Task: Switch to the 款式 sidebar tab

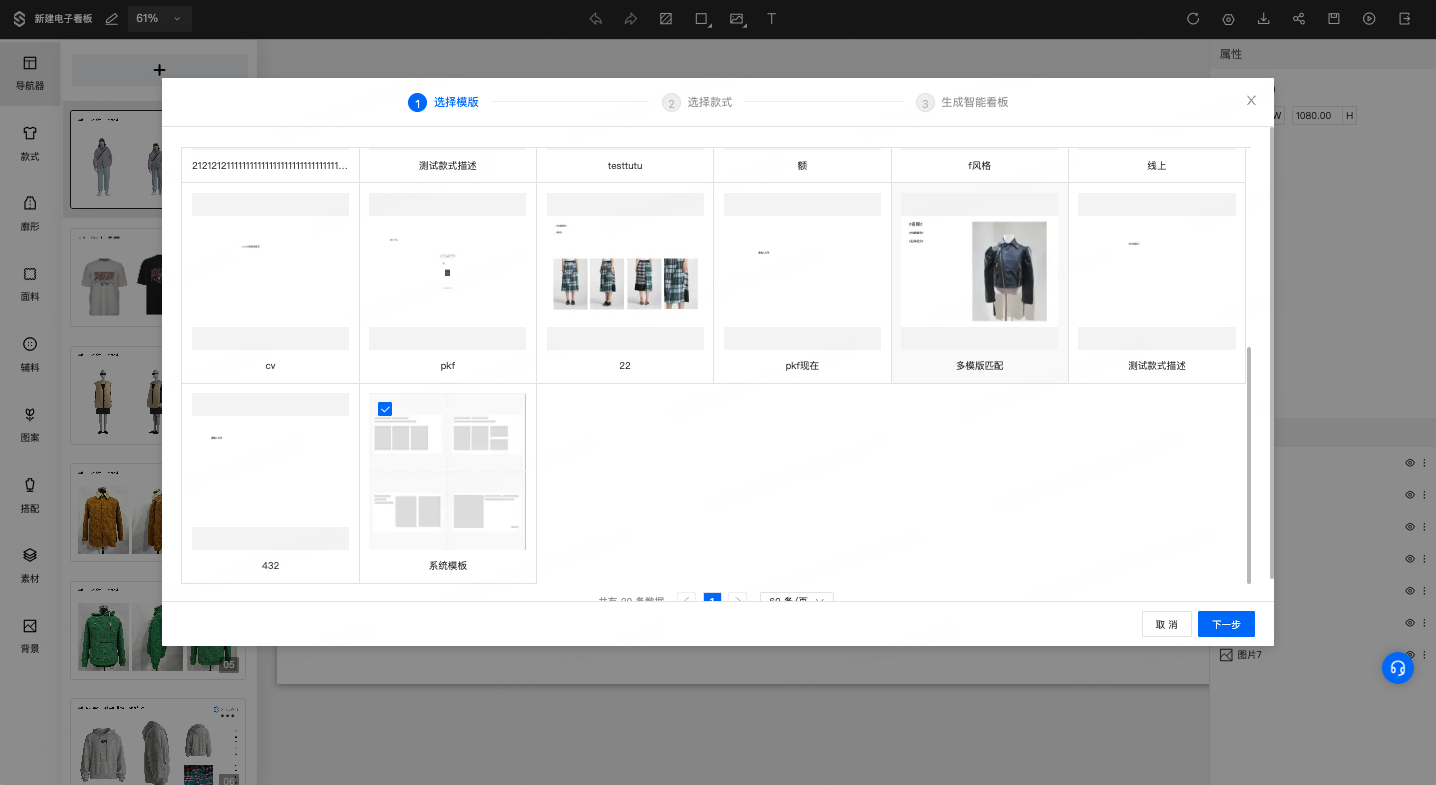Action: click(30, 143)
